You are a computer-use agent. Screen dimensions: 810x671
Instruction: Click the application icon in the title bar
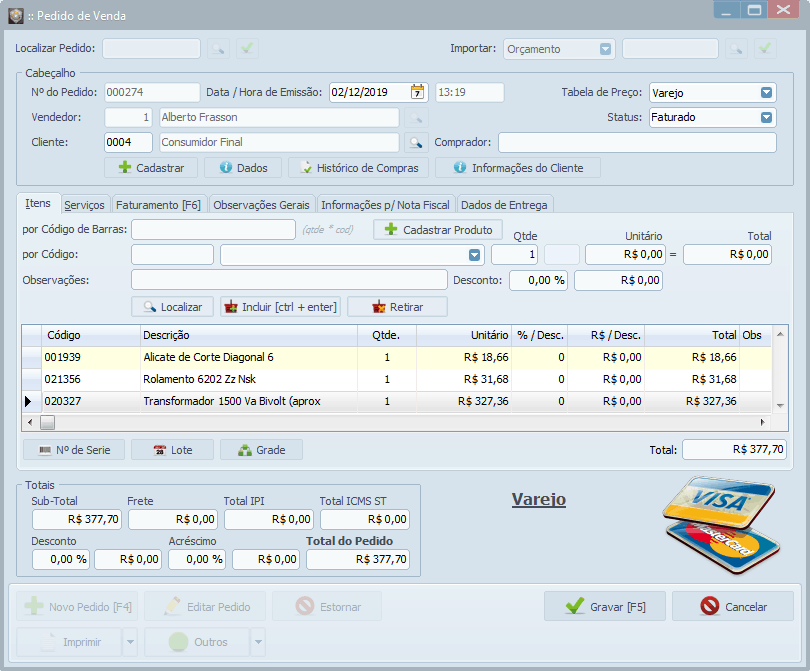(x=15, y=15)
